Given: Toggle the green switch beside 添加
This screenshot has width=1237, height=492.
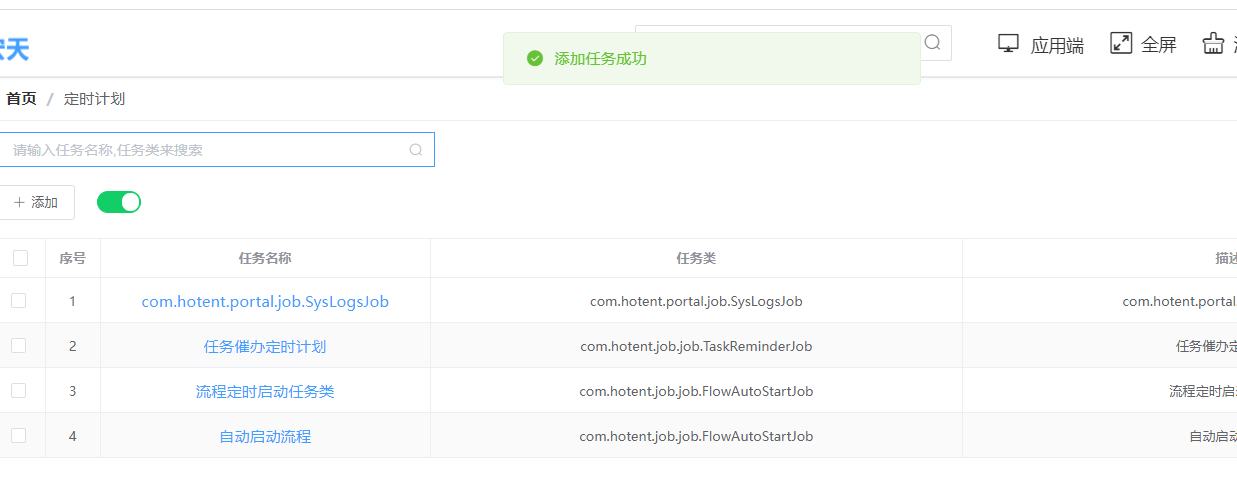Looking at the screenshot, I should [x=119, y=202].
